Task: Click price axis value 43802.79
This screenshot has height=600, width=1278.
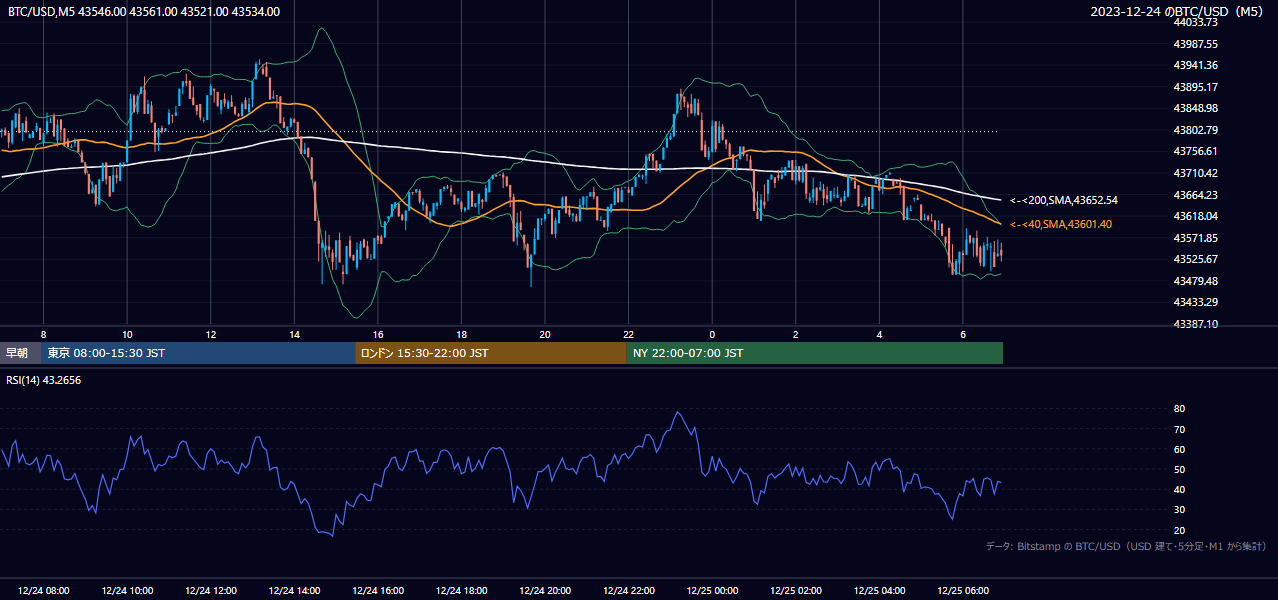Action: click(1195, 130)
